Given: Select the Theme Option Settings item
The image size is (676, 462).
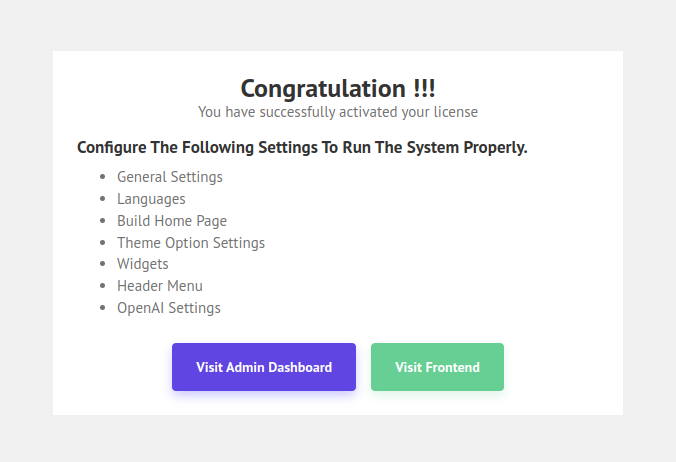Looking at the screenshot, I should [191, 243].
